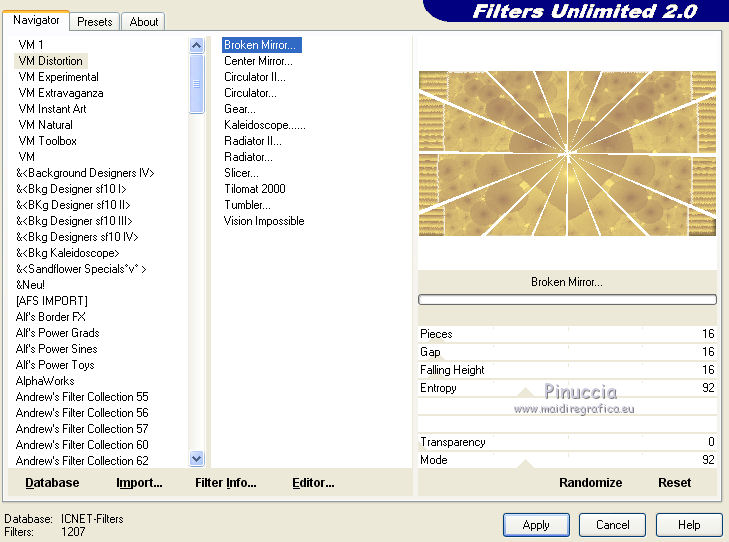The image size is (729, 542).
Task: Select [AFS IMPORT] category
Action: pos(52,301)
